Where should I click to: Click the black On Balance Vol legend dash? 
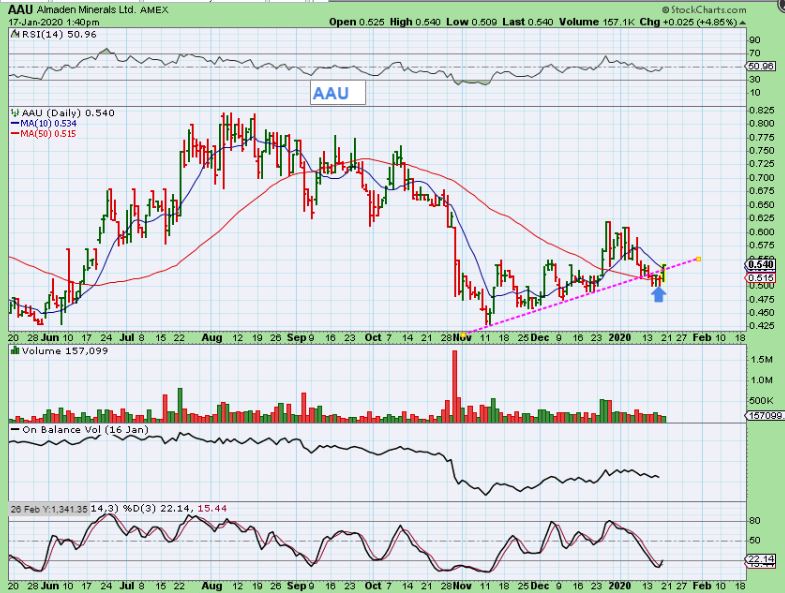tap(15, 430)
